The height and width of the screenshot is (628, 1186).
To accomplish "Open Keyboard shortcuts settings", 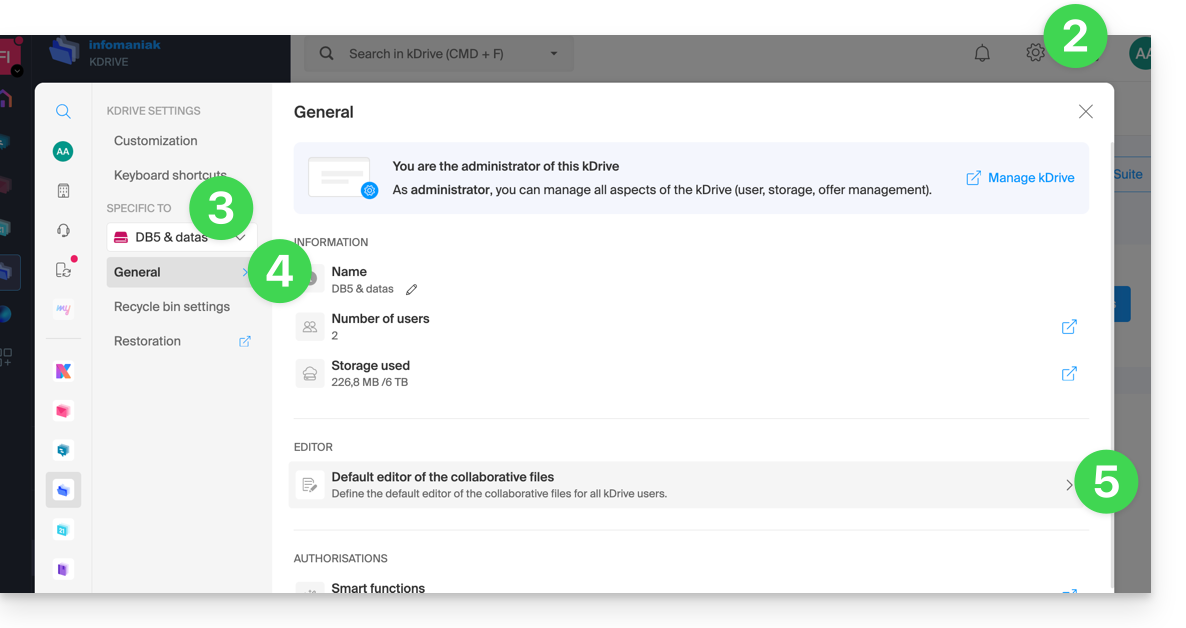I will pos(170,176).
